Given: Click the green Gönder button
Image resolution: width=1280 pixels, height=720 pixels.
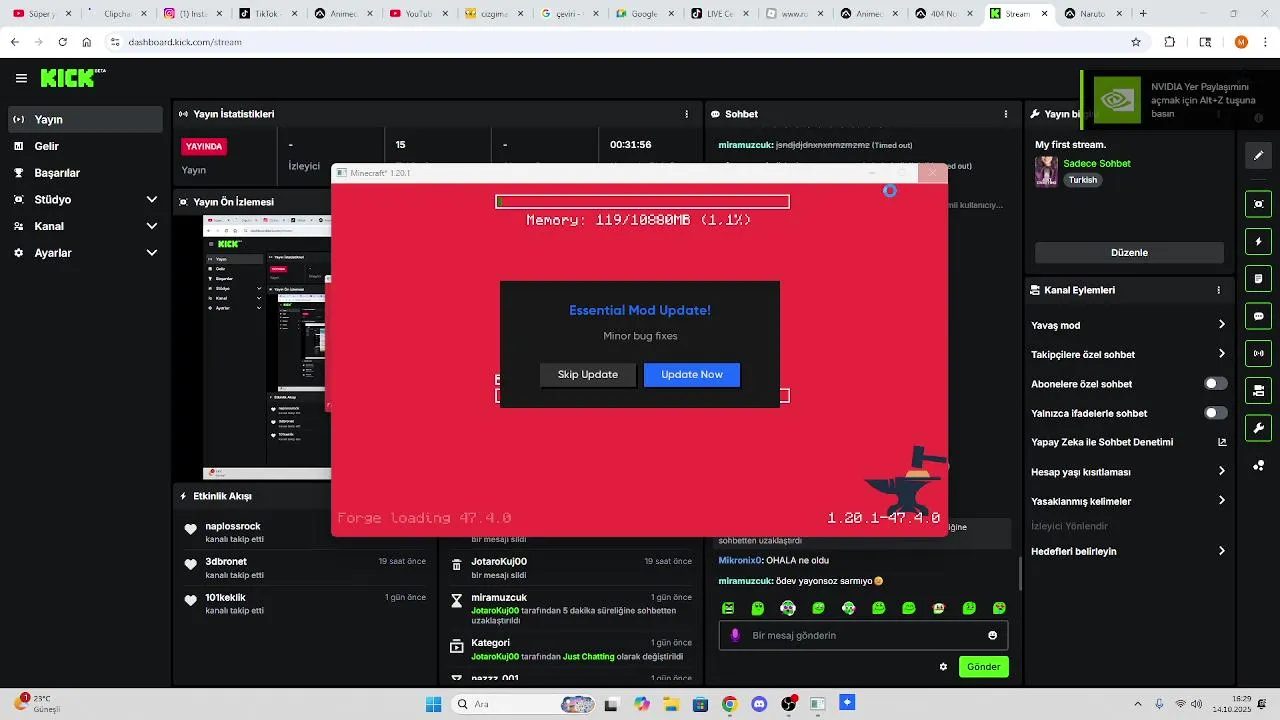Looking at the screenshot, I should coord(984,666).
